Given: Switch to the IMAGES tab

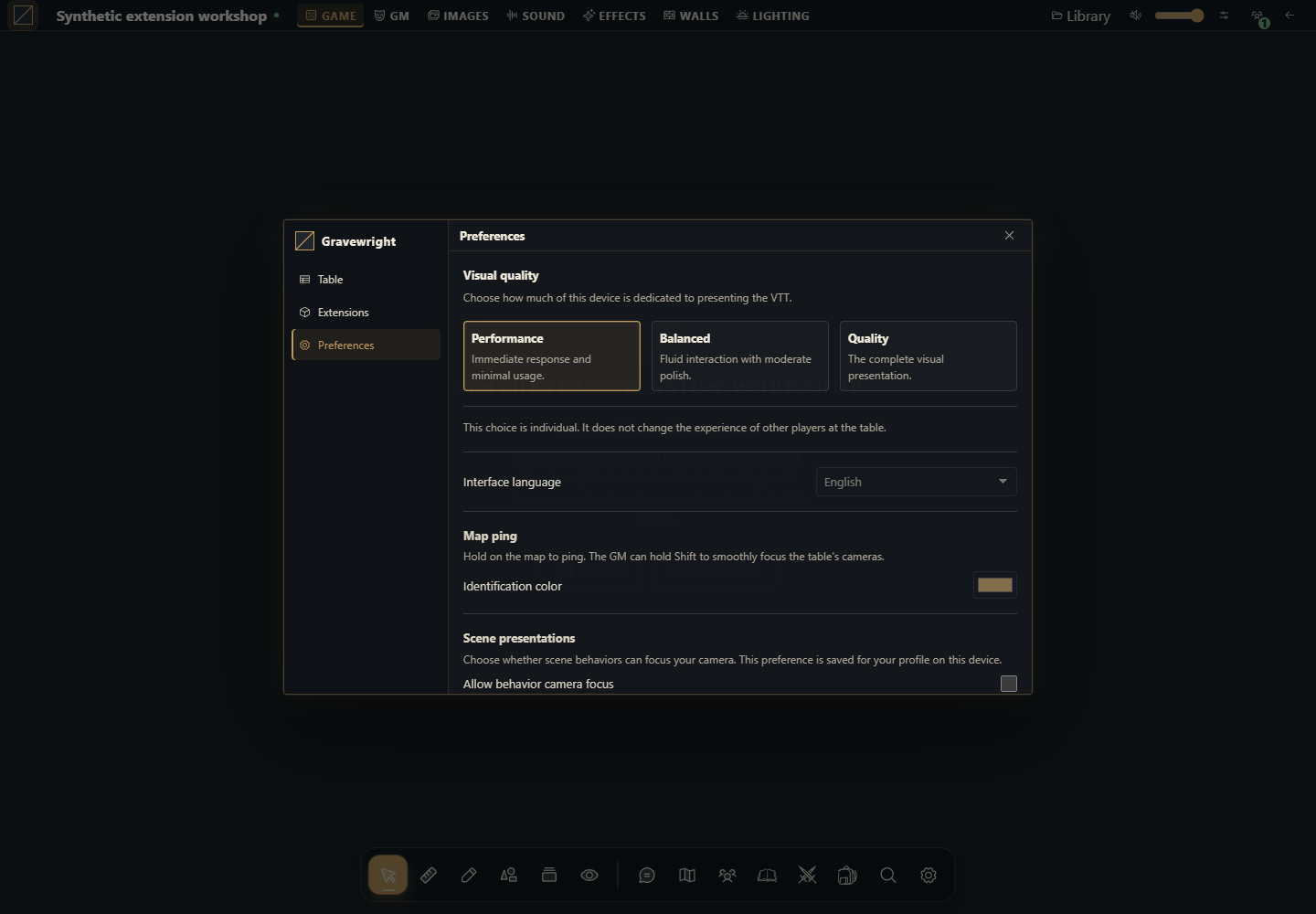Looking at the screenshot, I should (x=459, y=16).
